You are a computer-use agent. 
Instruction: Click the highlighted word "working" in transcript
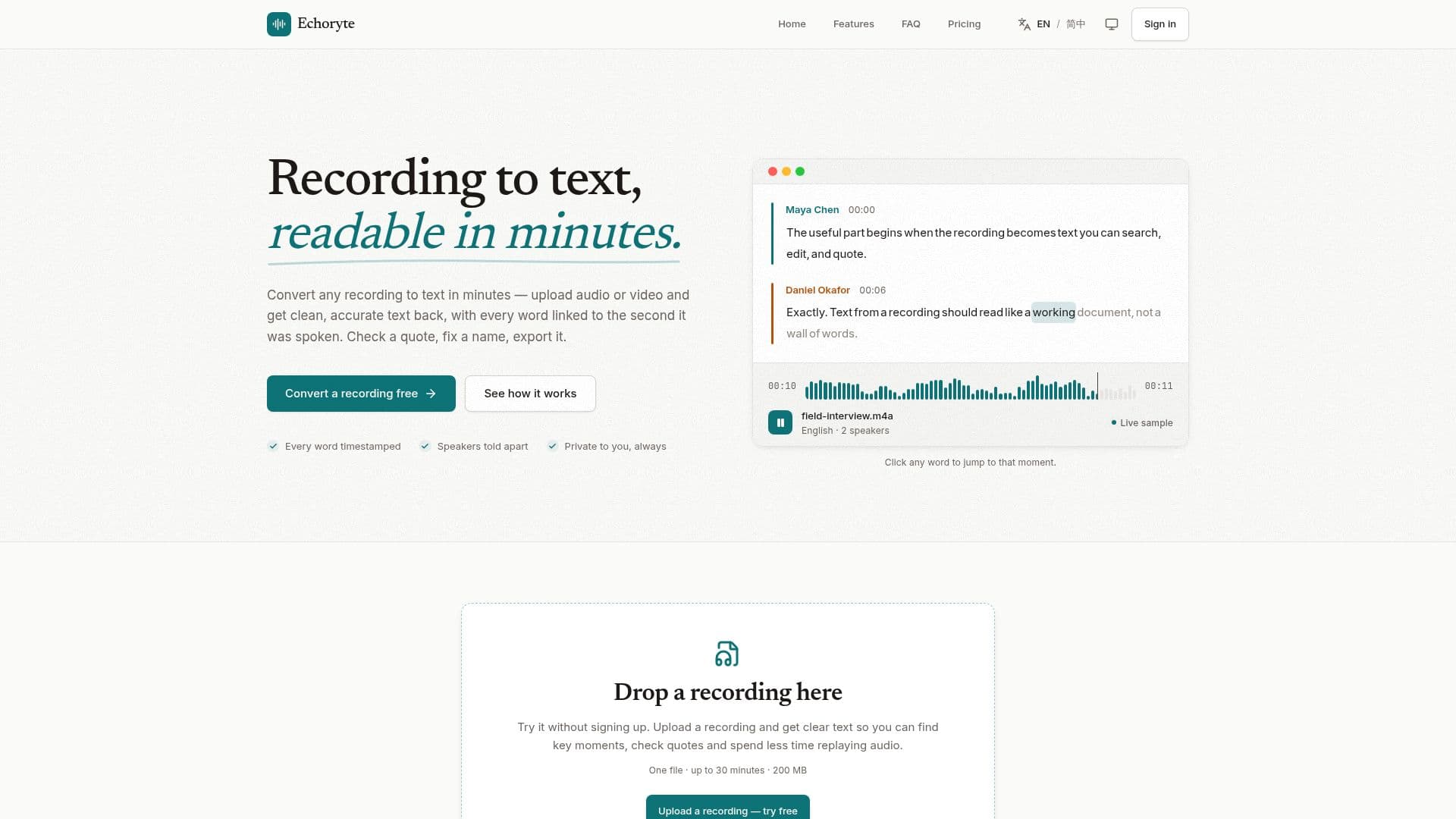pyautogui.click(x=1053, y=312)
